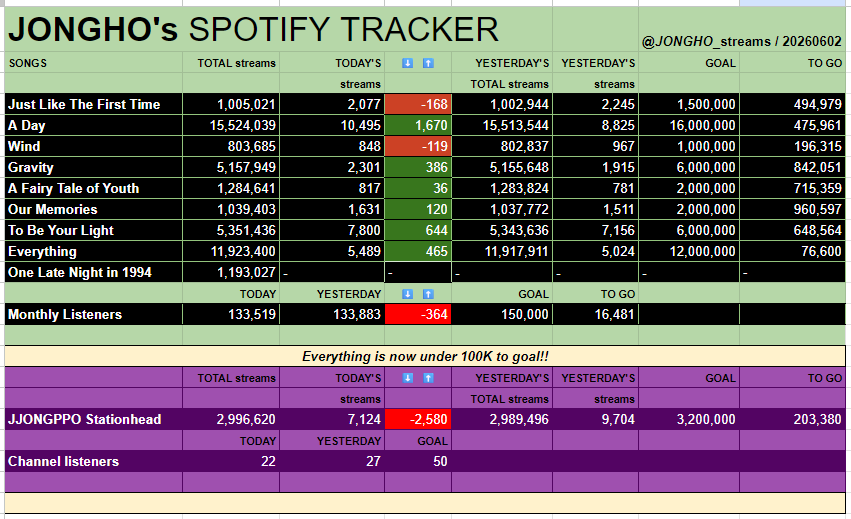Image resolution: width=851 pixels, height=519 pixels.
Task: Select today's streams value 7,800
Action: (332, 230)
